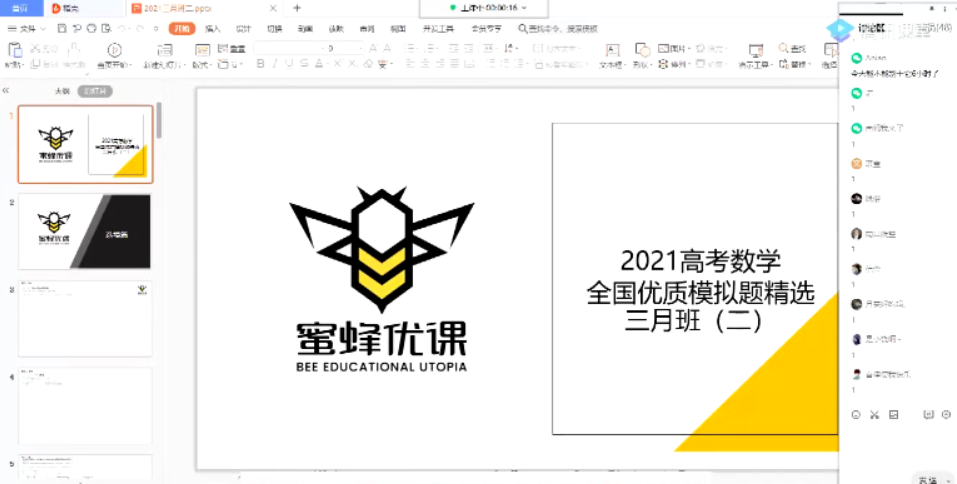Open the send button dropdown in chat
This screenshot has width=957, height=484.
pyautogui.click(x=948, y=481)
